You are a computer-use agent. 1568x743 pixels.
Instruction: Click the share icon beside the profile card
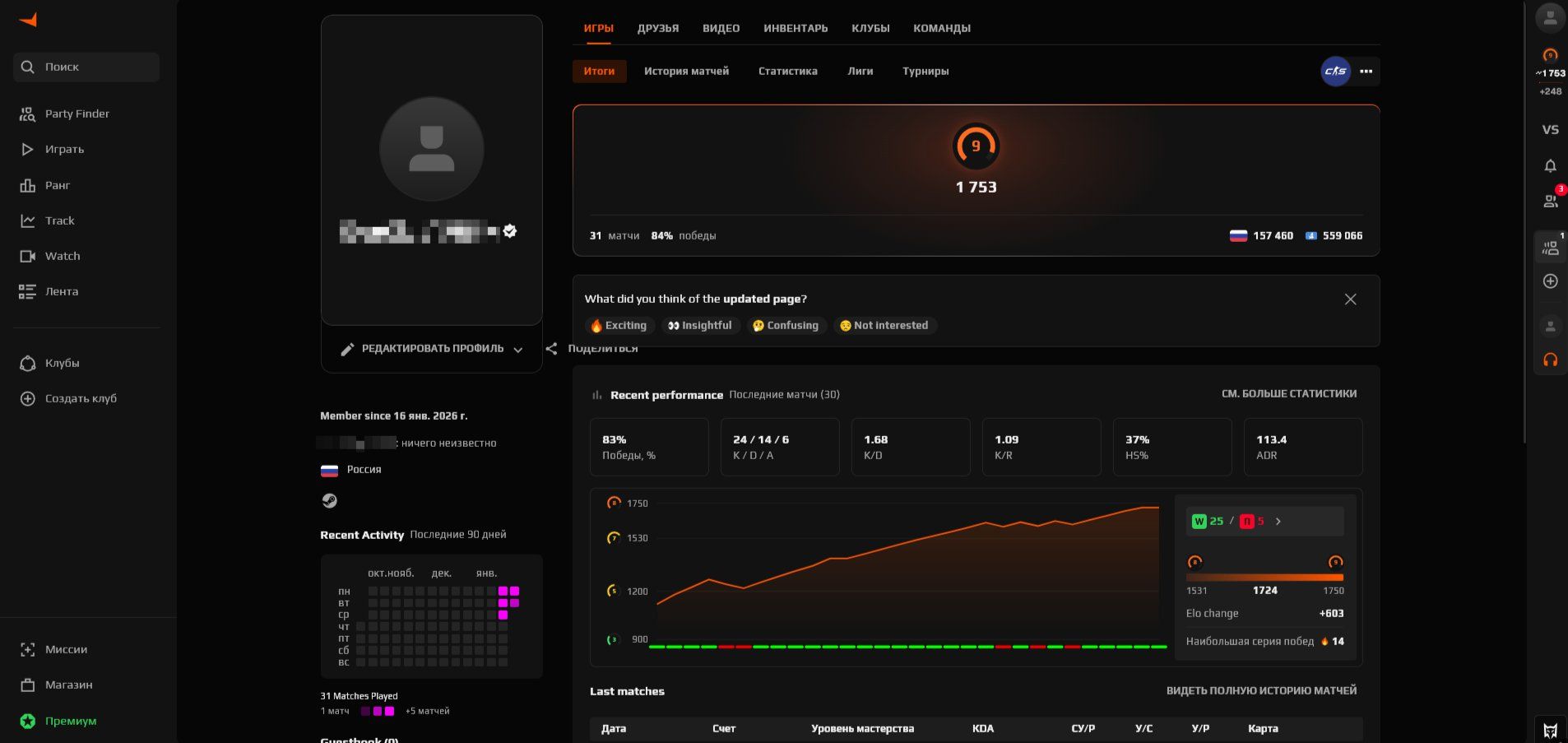551,349
